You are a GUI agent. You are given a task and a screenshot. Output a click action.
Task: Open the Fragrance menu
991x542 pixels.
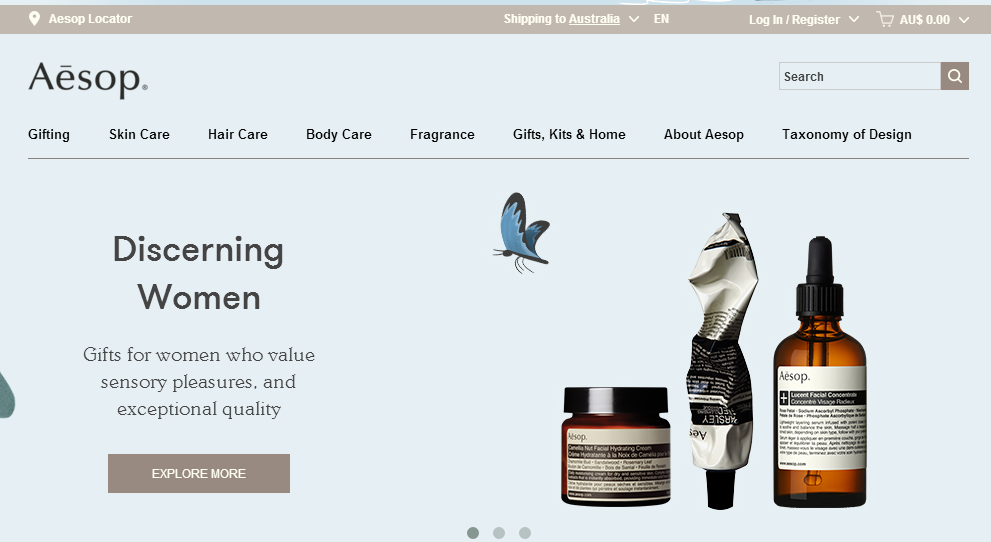pos(442,135)
